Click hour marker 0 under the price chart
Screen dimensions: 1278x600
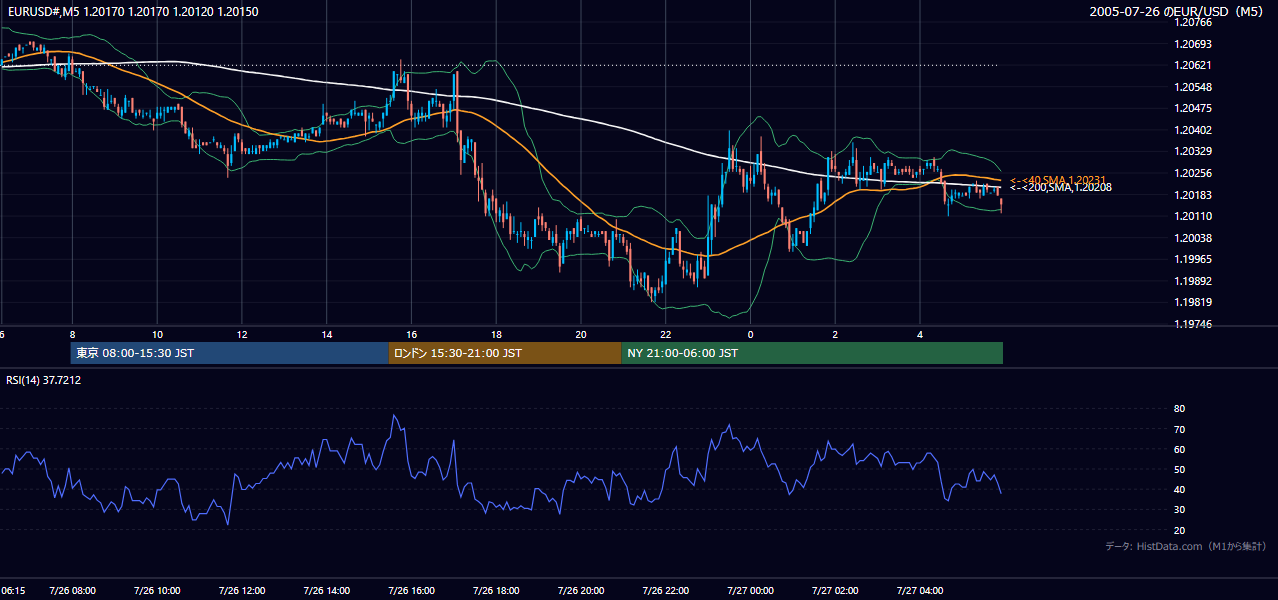750,334
